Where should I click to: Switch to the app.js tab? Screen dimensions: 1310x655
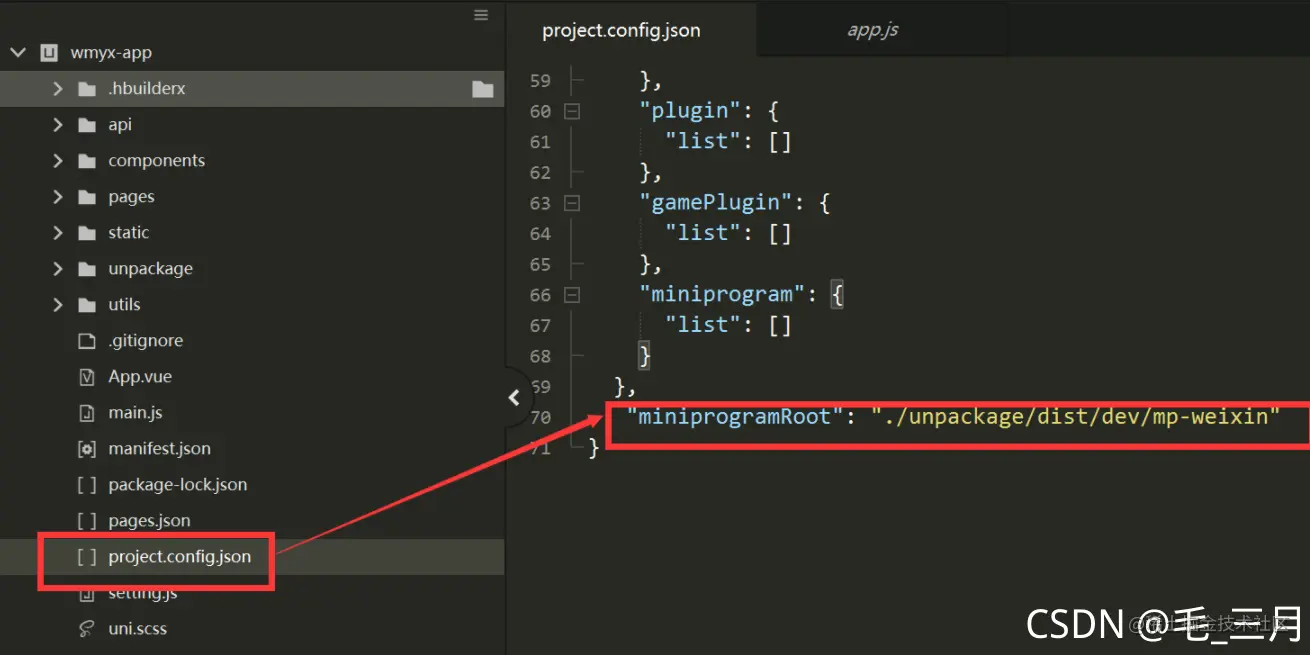(x=873, y=30)
